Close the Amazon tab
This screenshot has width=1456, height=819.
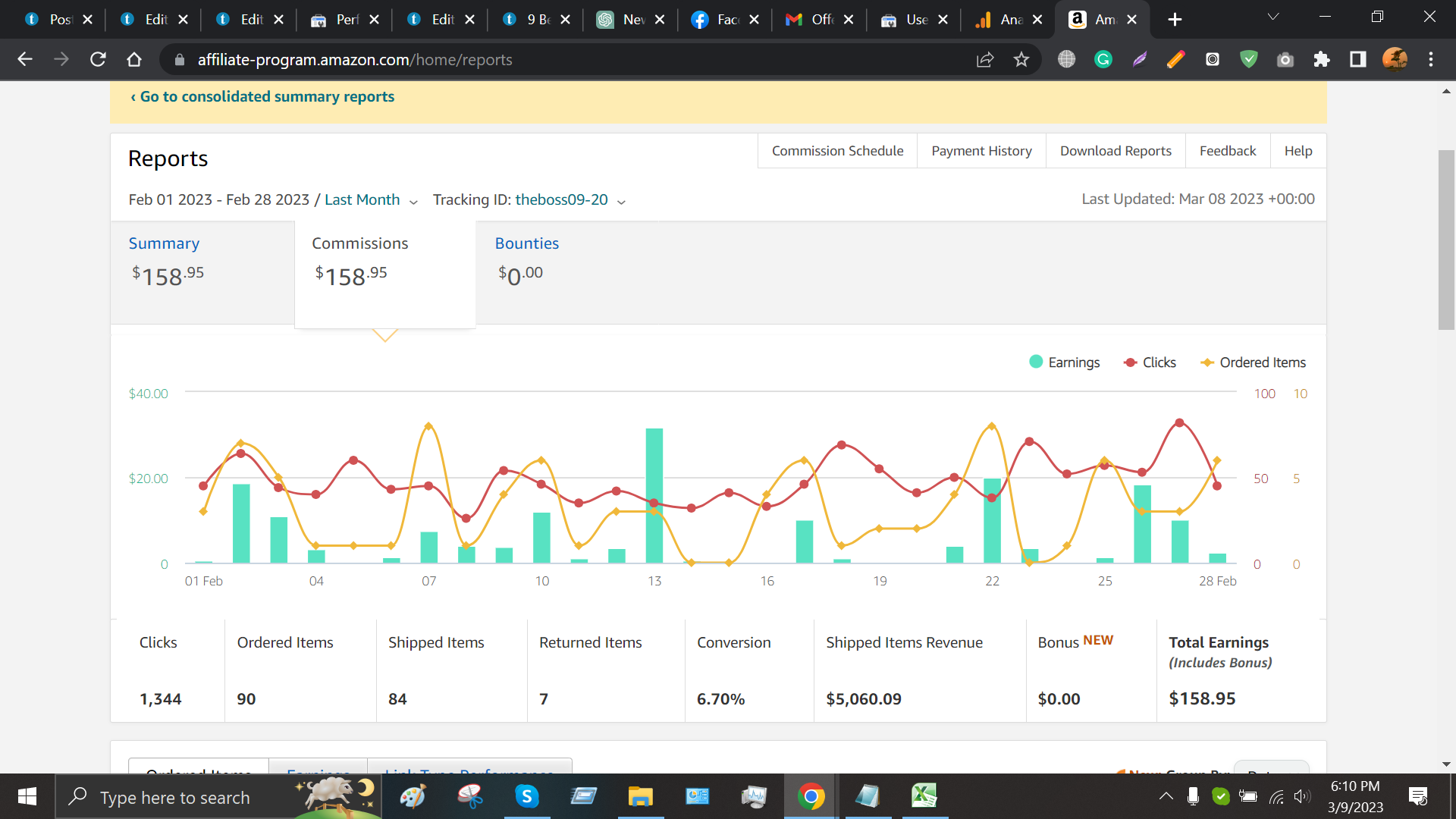[x=1132, y=20]
